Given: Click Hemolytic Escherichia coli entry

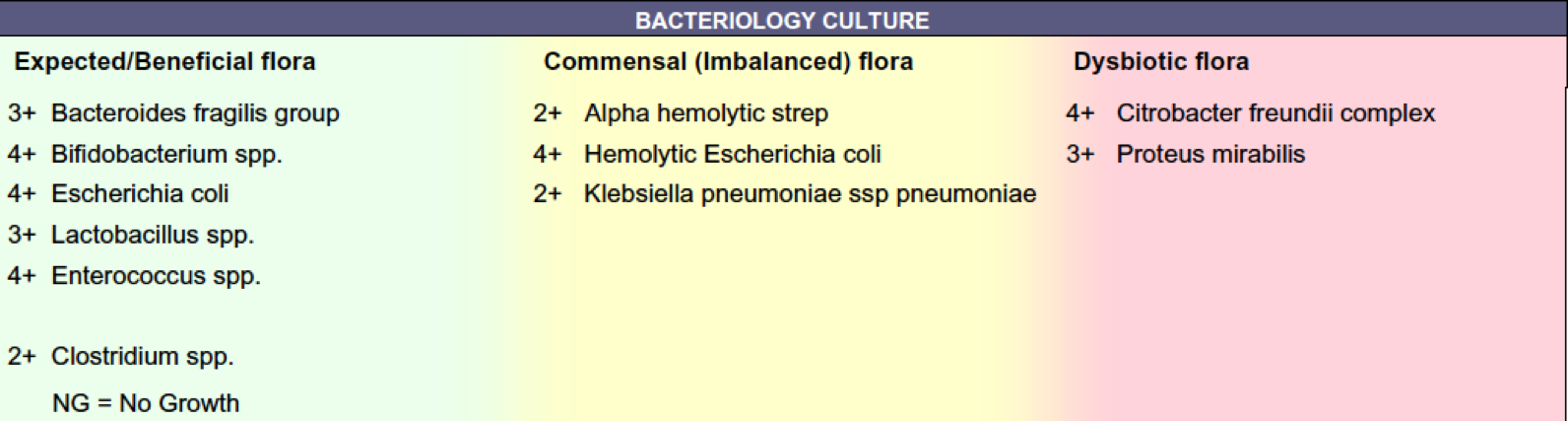Looking at the screenshot, I should coord(707,154).
